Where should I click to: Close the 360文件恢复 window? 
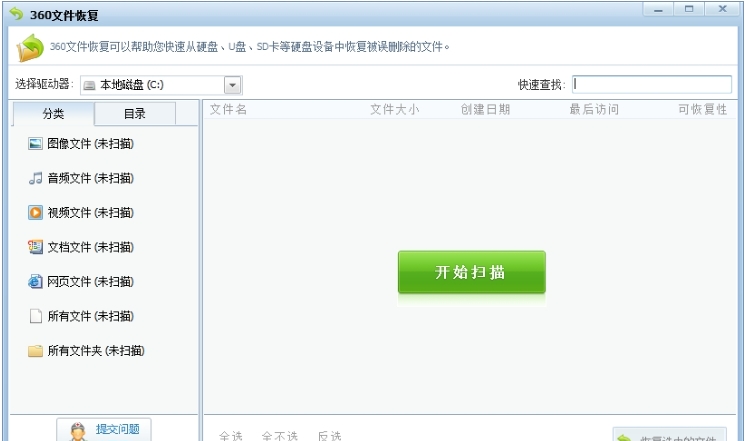pyautogui.click(x=722, y=9)
